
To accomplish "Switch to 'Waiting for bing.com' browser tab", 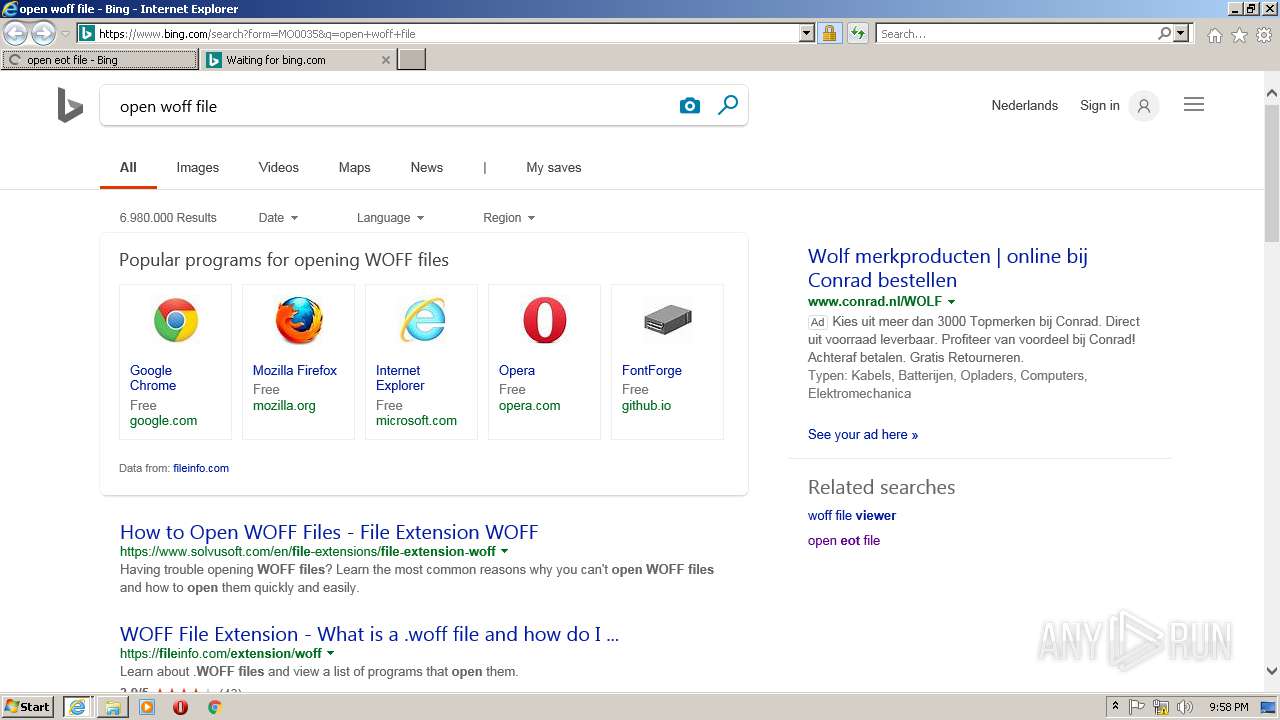I will coord(299,60).
